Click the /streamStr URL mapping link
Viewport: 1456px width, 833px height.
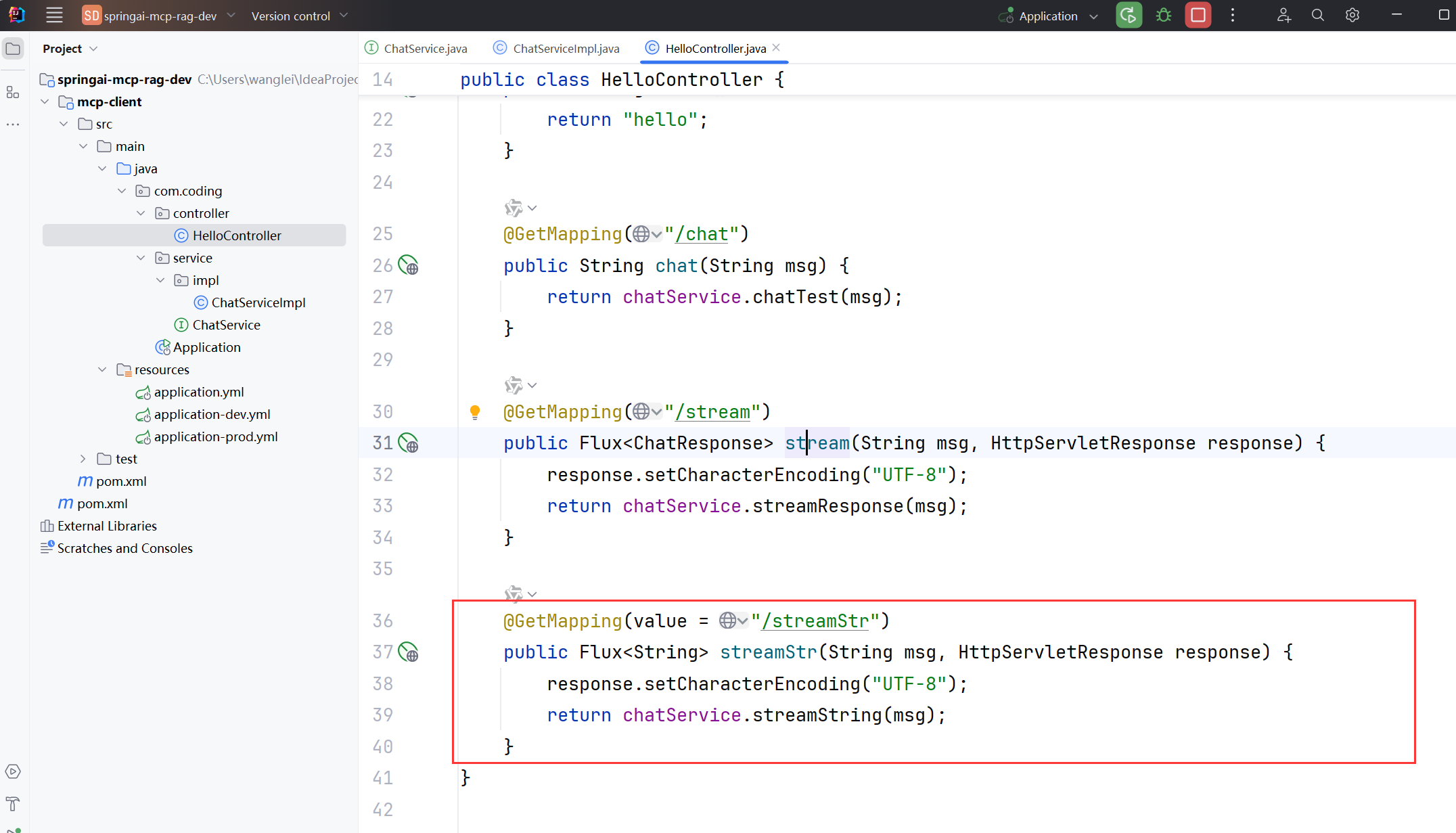tap(815, 621)
